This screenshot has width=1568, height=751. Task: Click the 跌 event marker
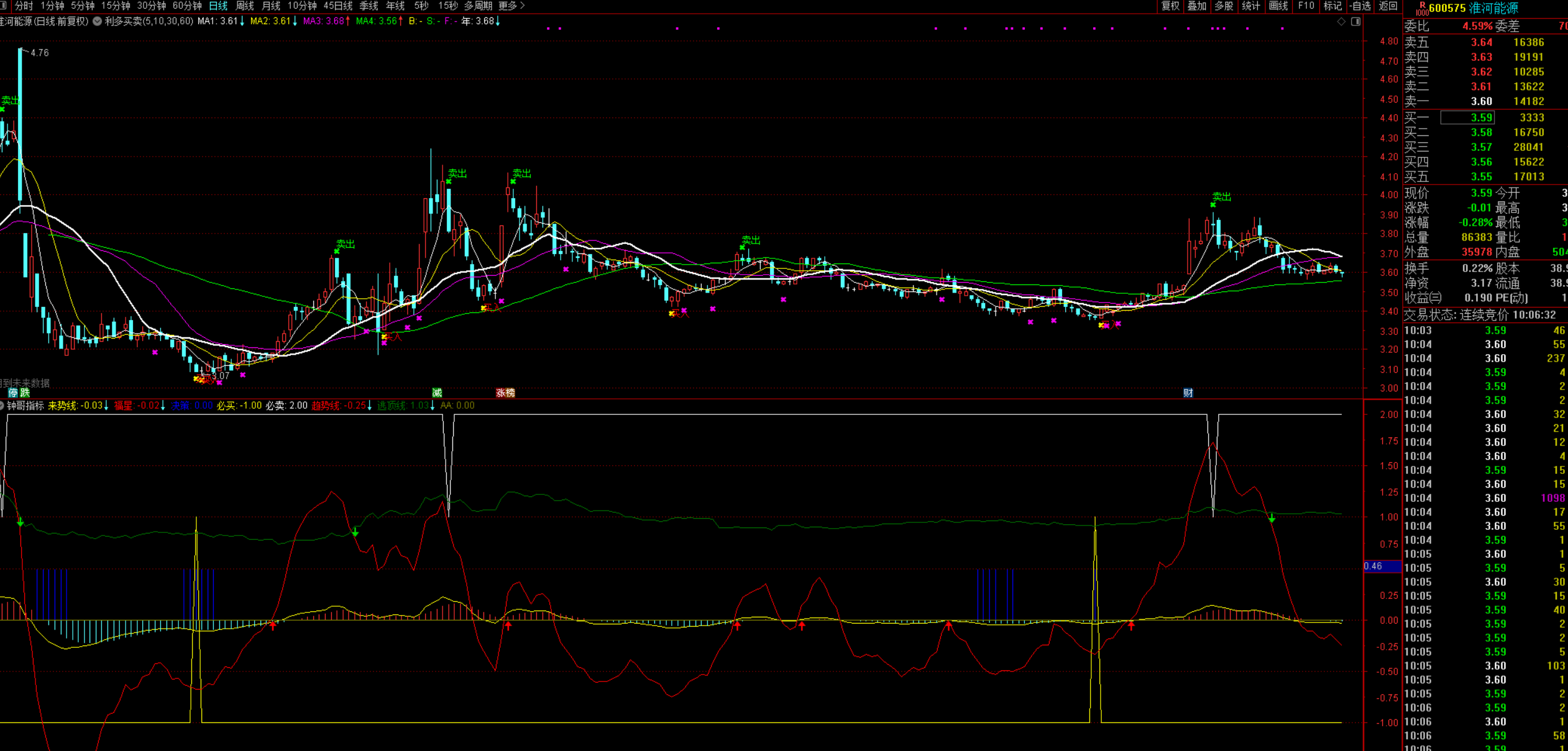click(x=25, y=393)
